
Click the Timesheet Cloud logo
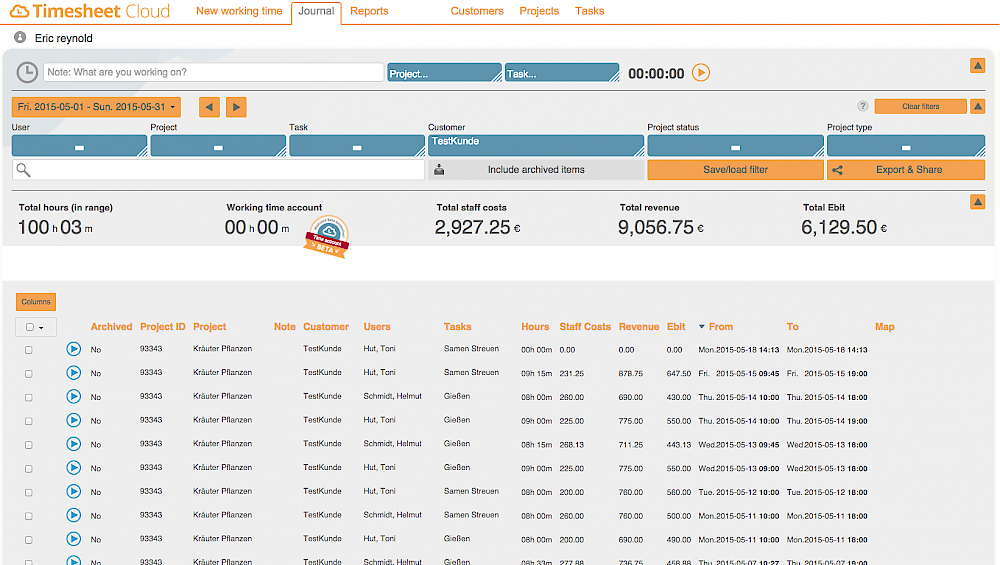pos(90,11)
